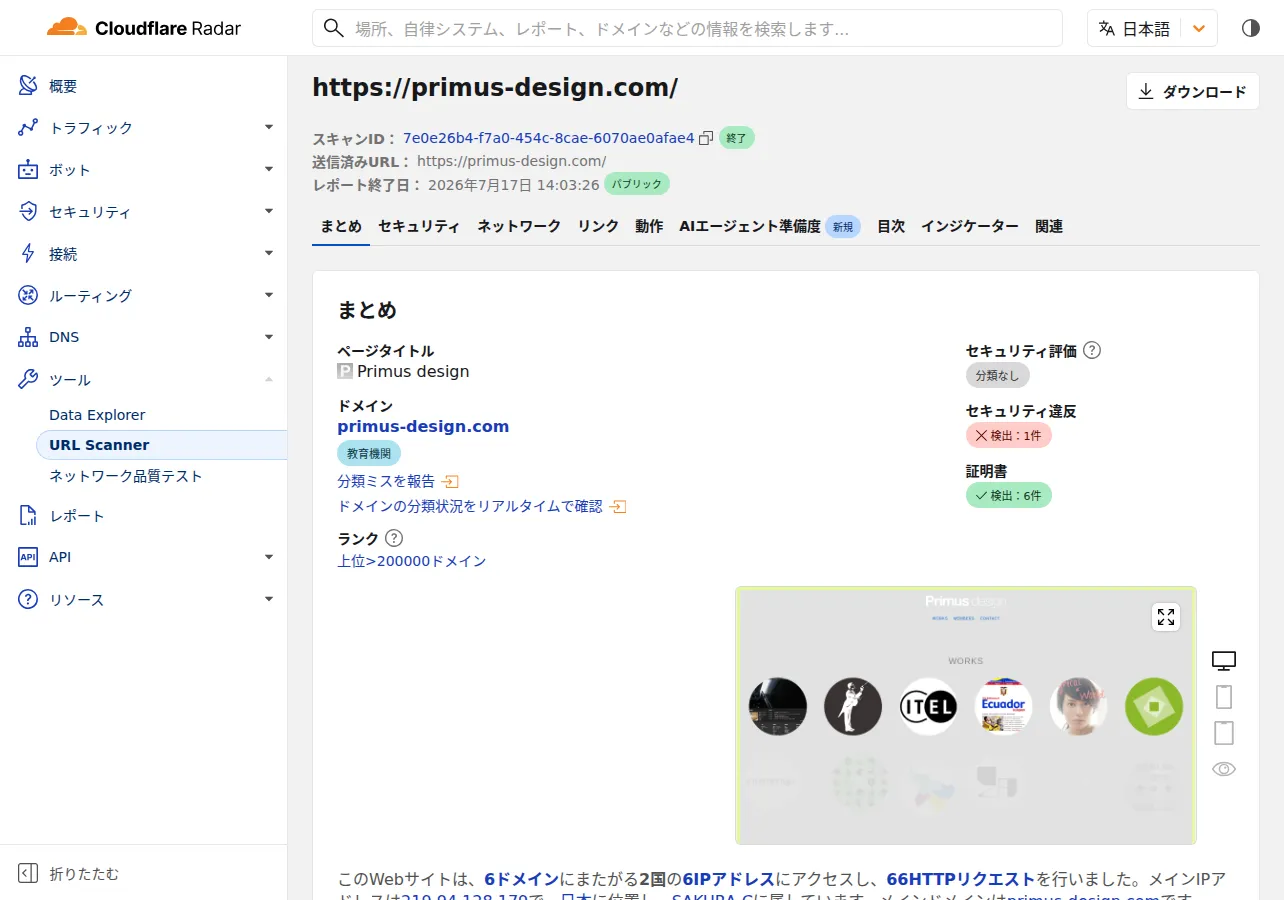Expand the site screenshot to fullscreen
This screenshot has width=1284, height=900.
click(1166, 617)
